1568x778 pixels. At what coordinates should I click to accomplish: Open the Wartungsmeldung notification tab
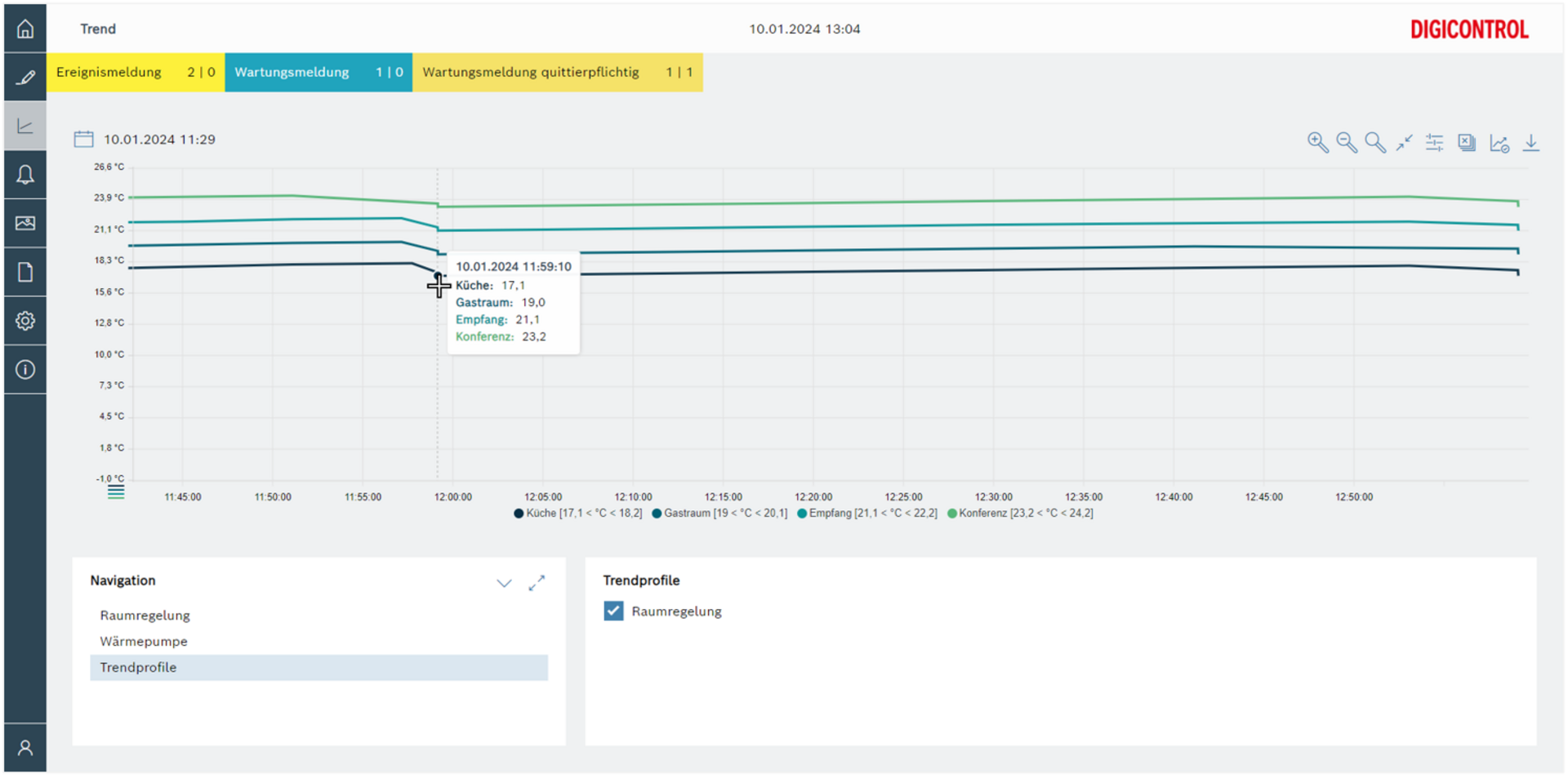(318, 72)
